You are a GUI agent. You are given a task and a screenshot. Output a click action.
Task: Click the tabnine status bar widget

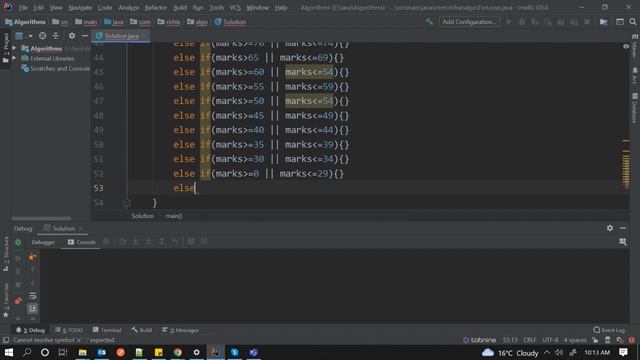[x=480, y=340]
